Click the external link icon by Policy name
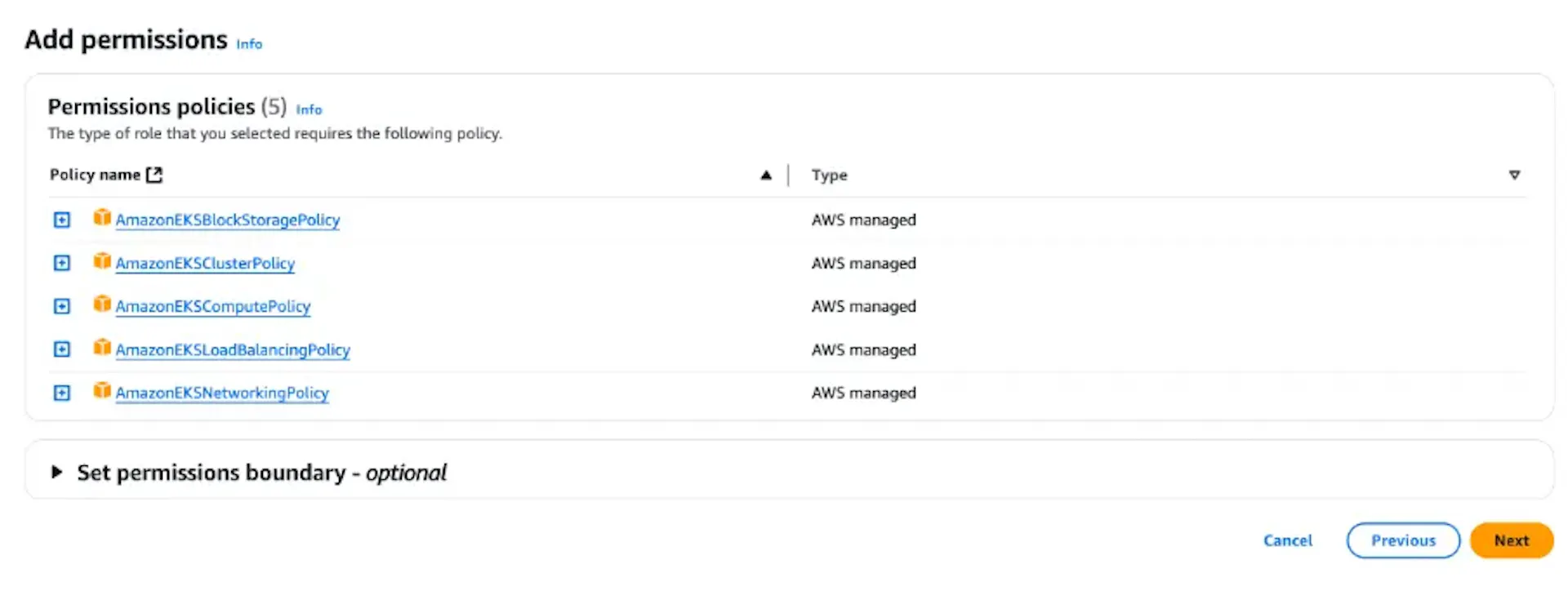 click(x=154, y=175)
